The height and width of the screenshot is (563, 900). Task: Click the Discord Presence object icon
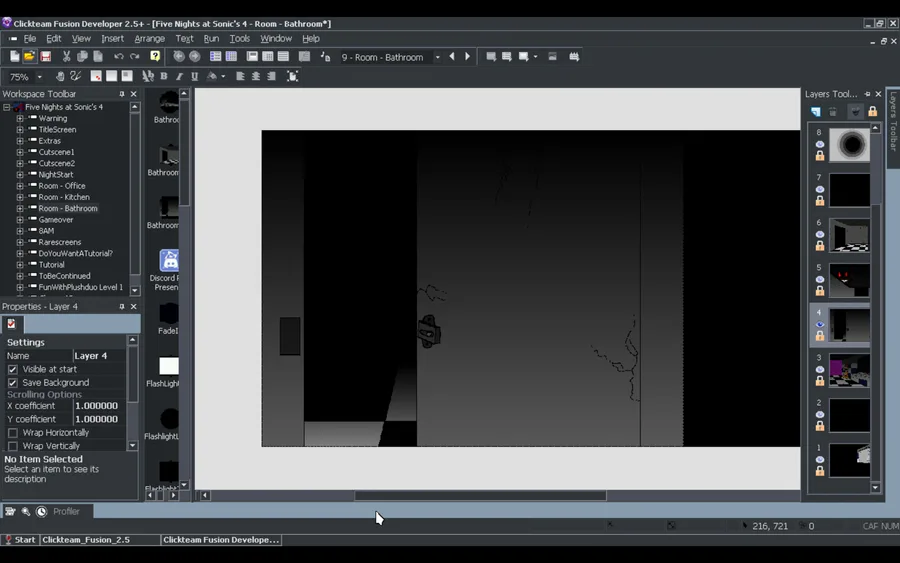click(169, 261)
